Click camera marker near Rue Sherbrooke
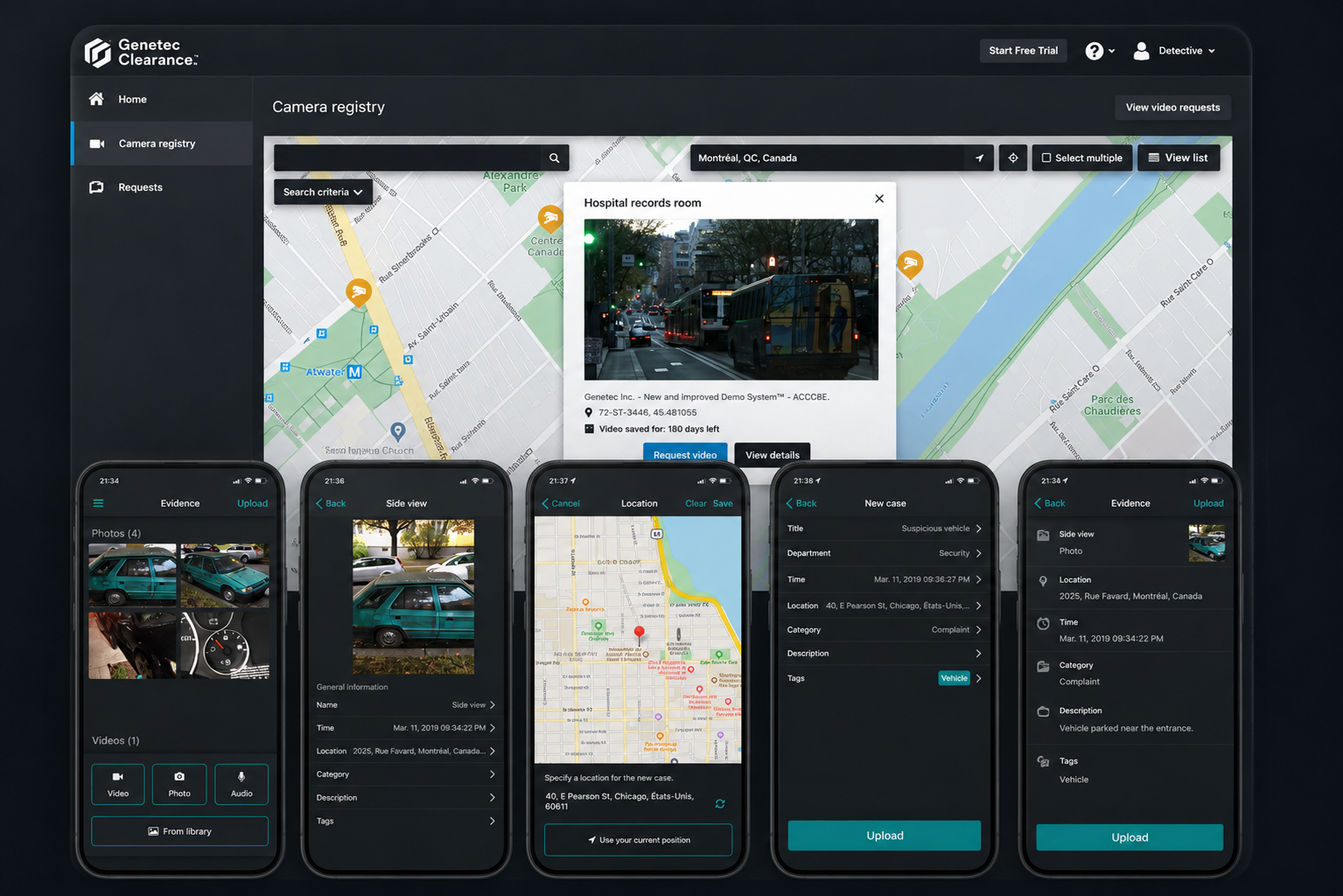This screenshot has width=1343, height=896. point(358,291)
